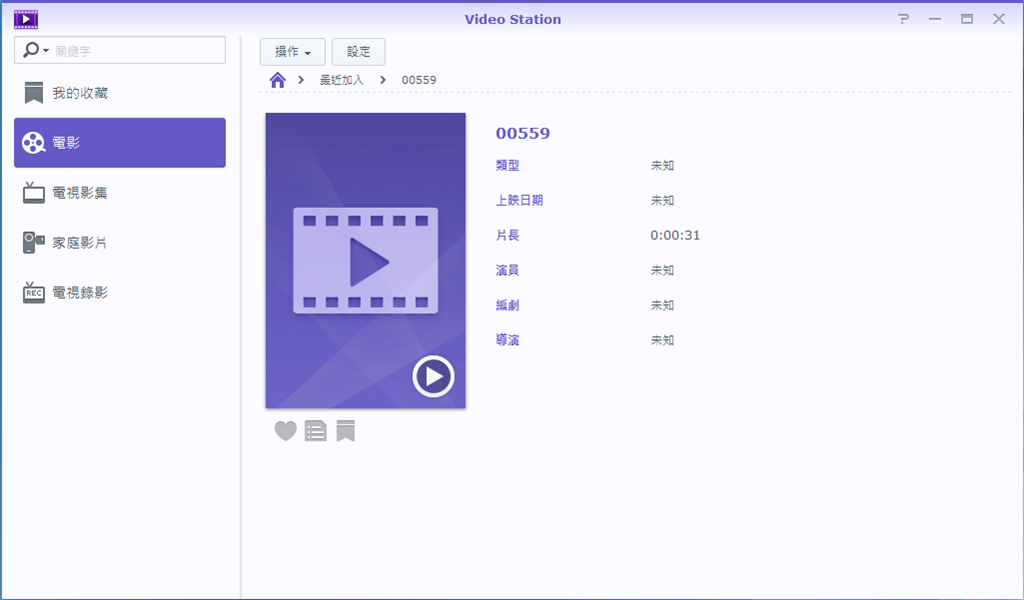Click the REC icon beside 電視錄影

tap(34, 292)
